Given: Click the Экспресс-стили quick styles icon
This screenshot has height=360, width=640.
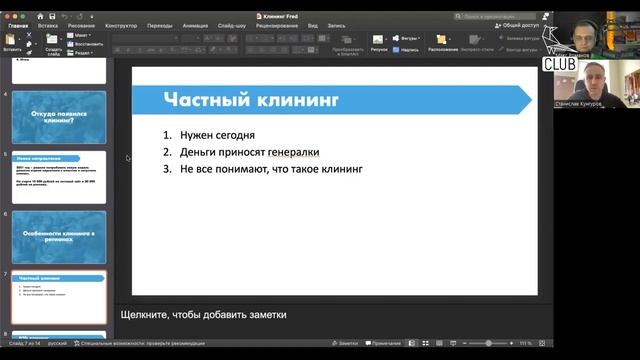Looking at the screenshot, I should click(x=474, y=40).
